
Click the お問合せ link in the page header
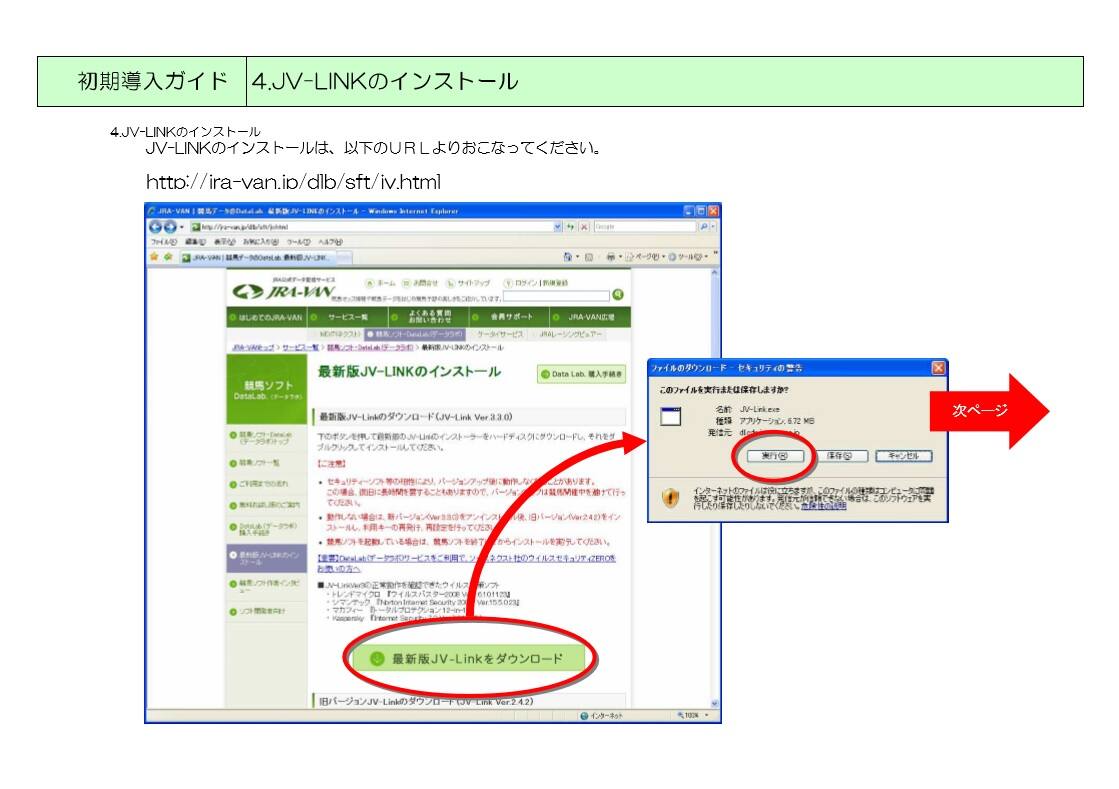click(420, 283)
